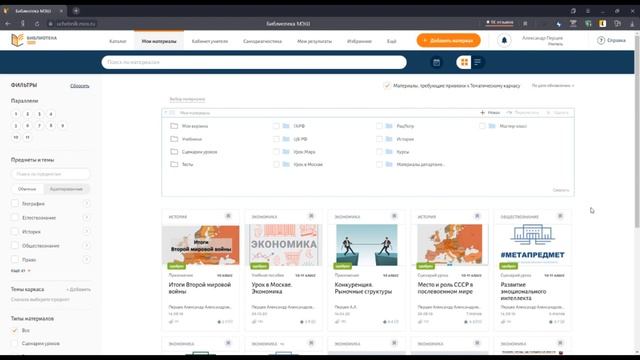Click the География info icon
Image resolution: width=640 pixels, height=360 pixels.
pyautogui.click(x=87, y=203)
